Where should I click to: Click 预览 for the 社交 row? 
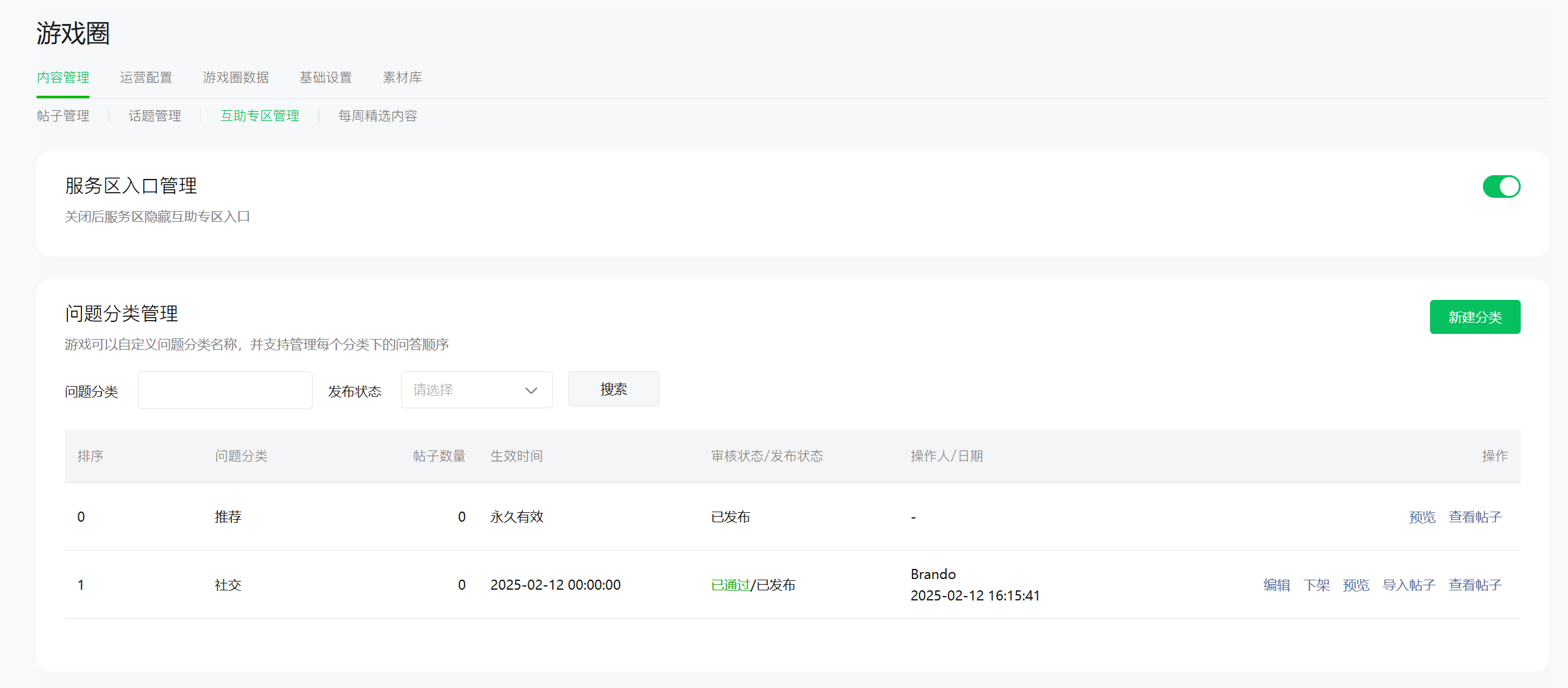(x=1356, y=585)
